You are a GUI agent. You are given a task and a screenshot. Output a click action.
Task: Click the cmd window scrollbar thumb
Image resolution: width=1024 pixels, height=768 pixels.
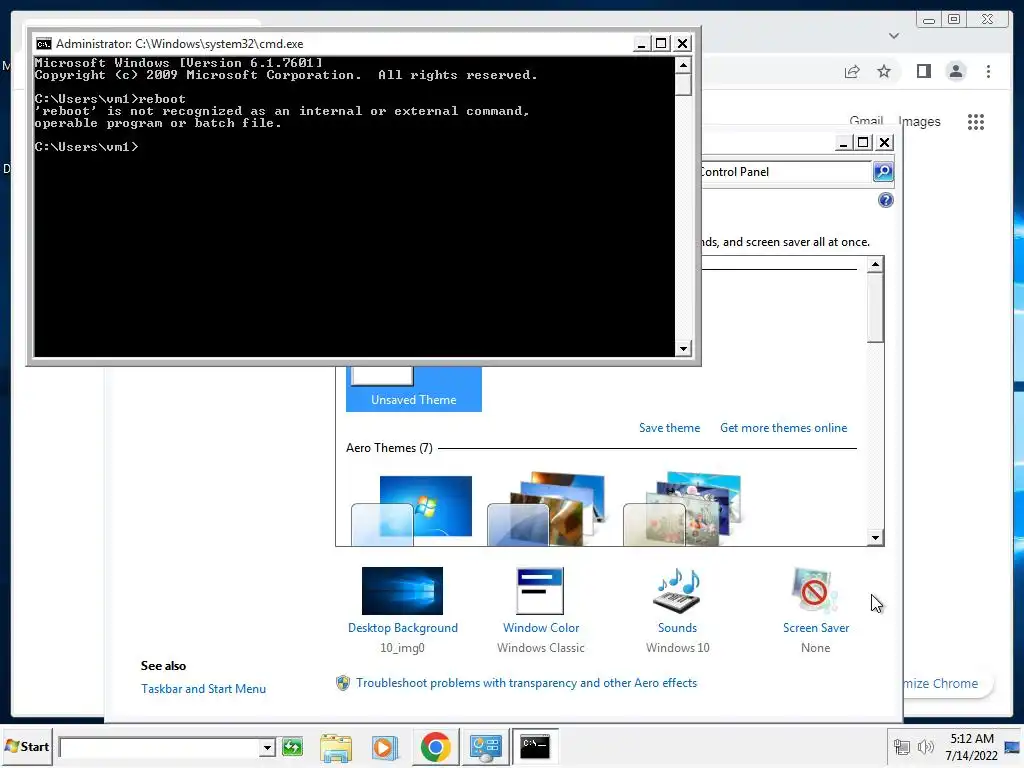coord(683,84)
